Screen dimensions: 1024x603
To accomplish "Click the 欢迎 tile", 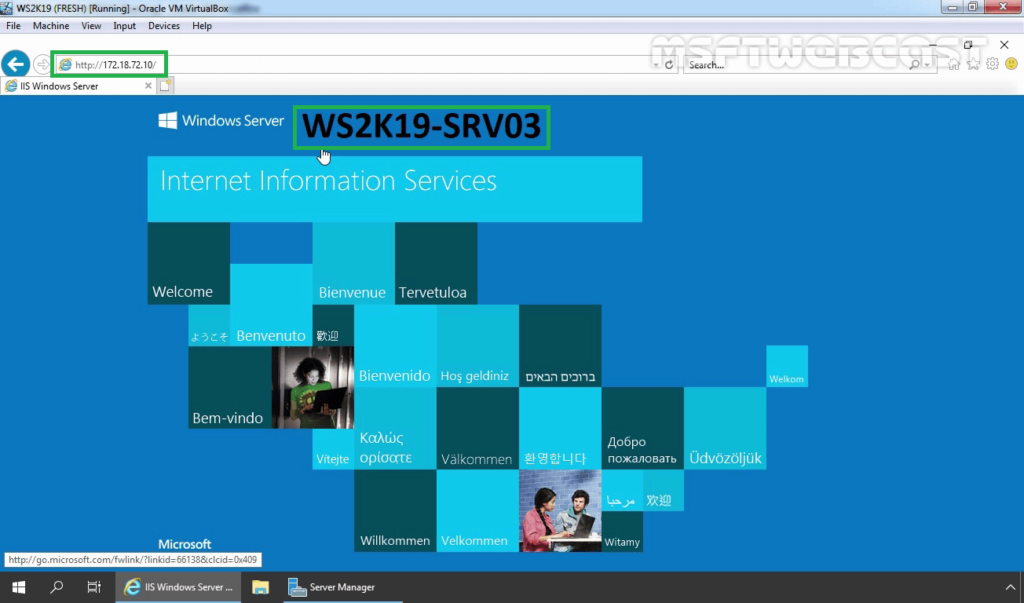I will pos(663,490).
